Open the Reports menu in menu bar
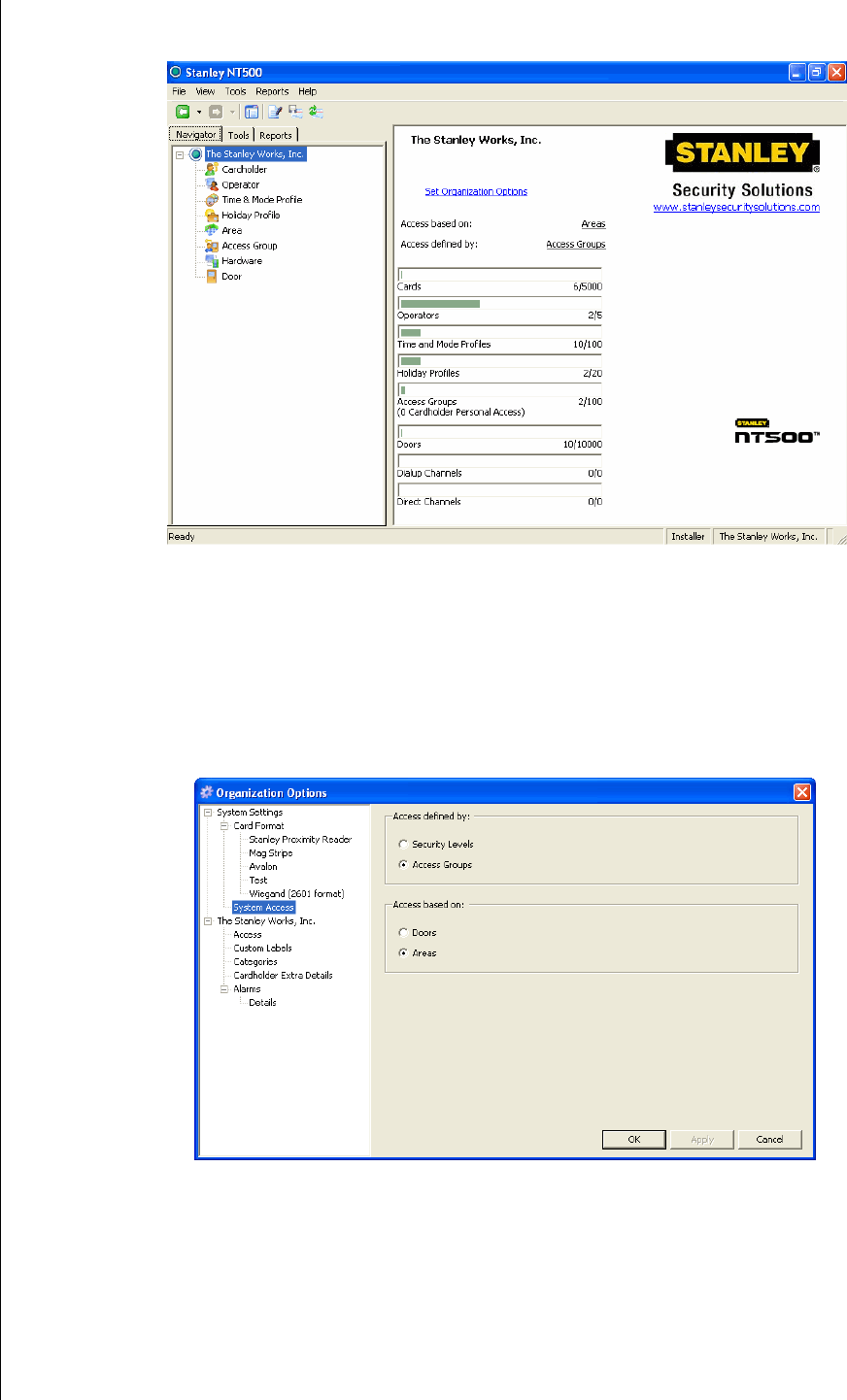 click(x=273, y=91)
